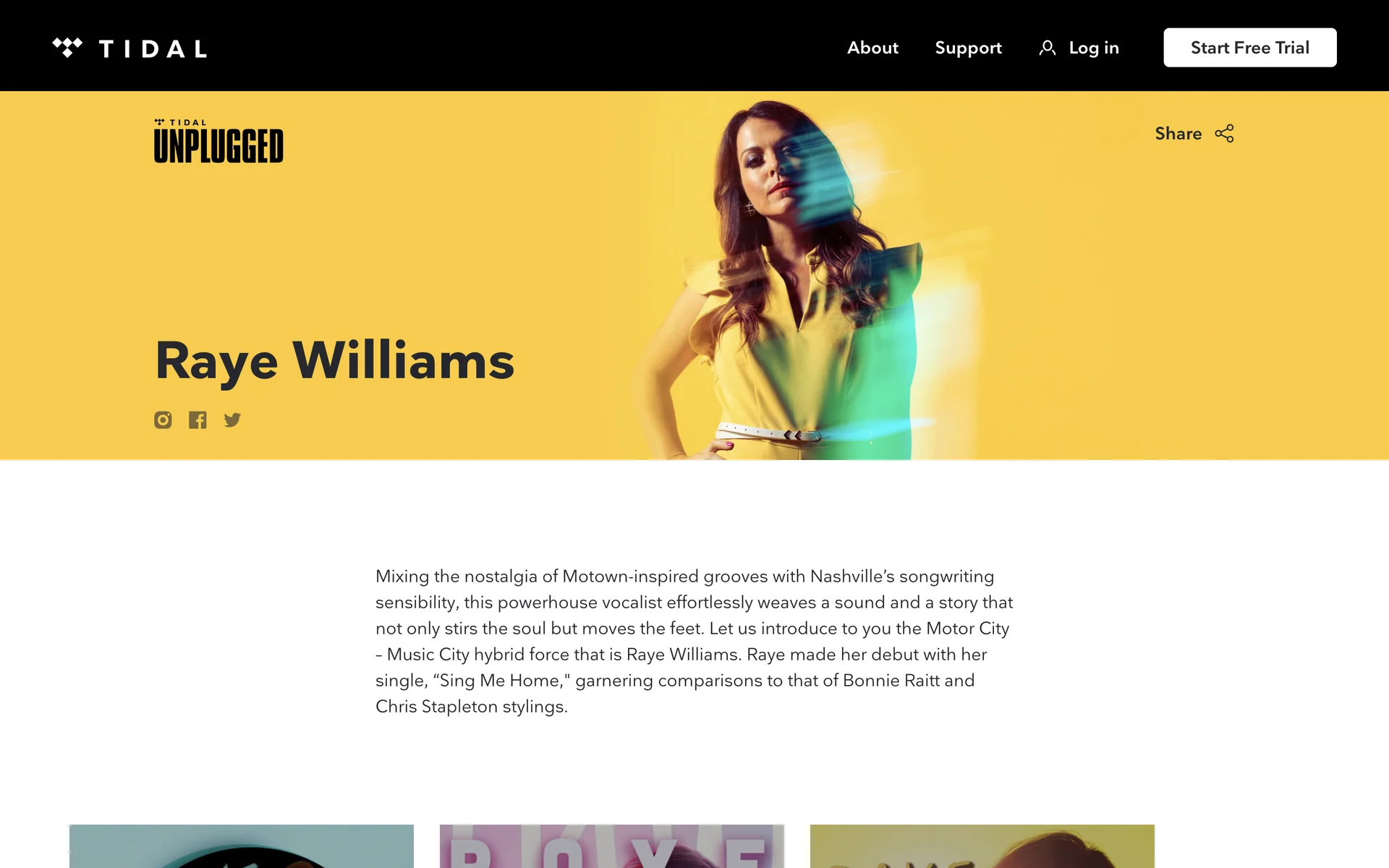The width and height of the screenshot is (1389, 868).
Task: Open the Support page
Action: tap(968, 48)
